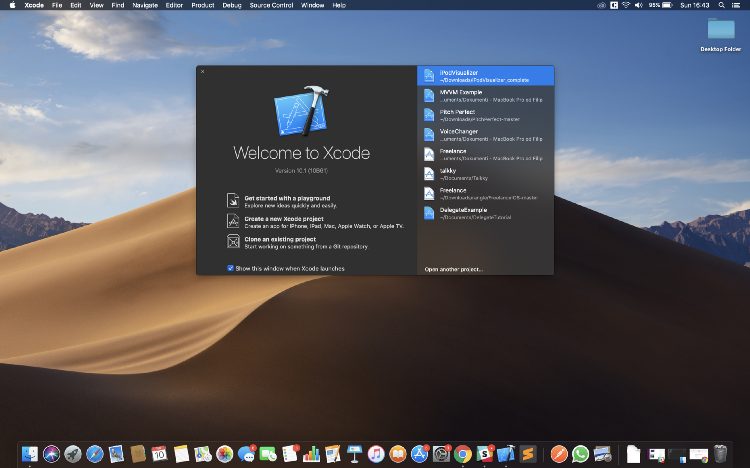This screenshot has height=468, width=750.
Task: Select the VoiceChanger recent project
Action: pyautogui.click(x=485, y=135)
